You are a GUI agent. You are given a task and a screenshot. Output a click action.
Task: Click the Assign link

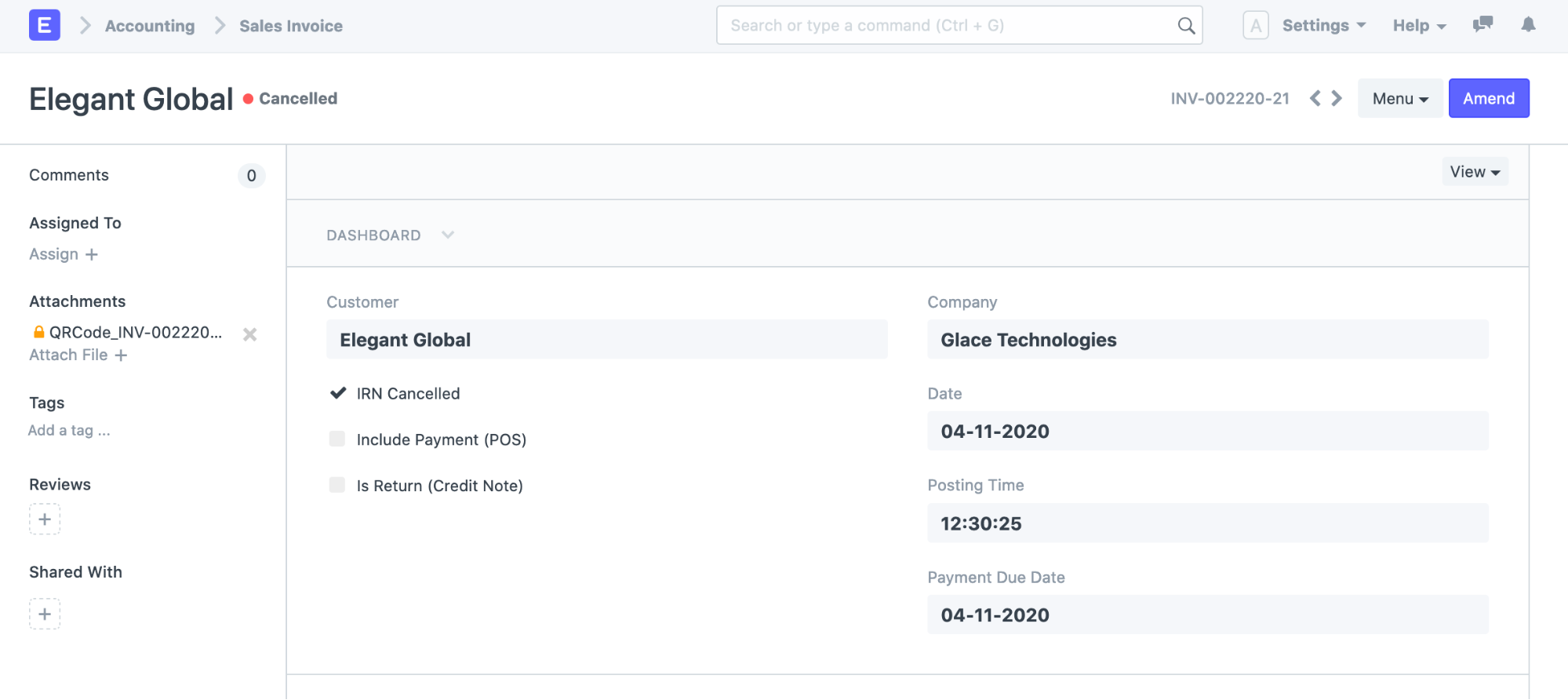[53, 254]
